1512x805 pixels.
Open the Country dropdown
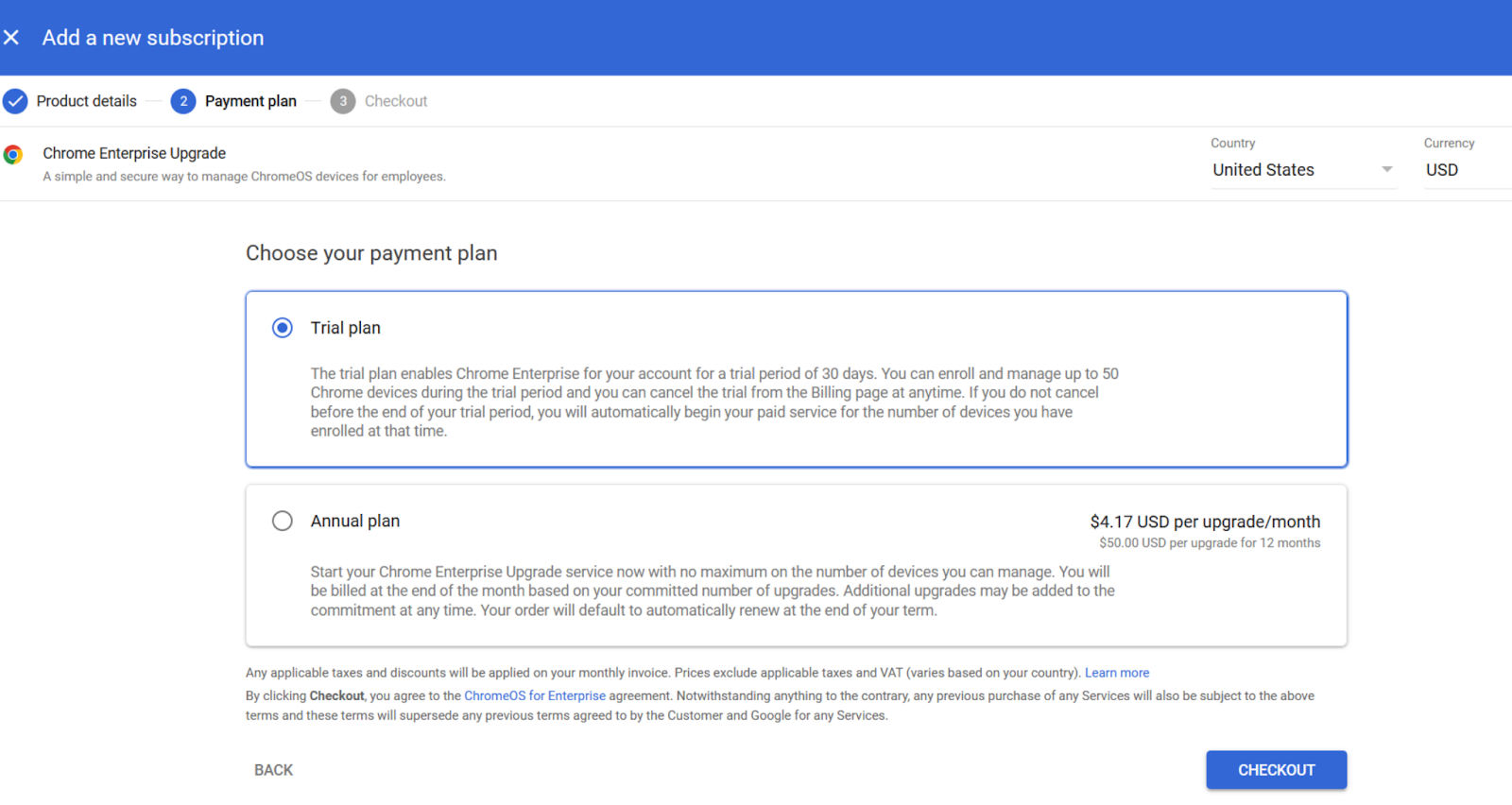[x=1291, y=170]
